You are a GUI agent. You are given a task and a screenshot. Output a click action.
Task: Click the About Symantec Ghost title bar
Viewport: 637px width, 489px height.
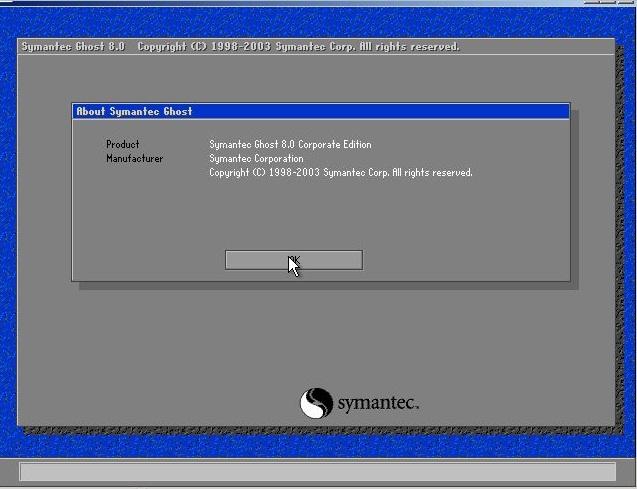tap(321, 111)
